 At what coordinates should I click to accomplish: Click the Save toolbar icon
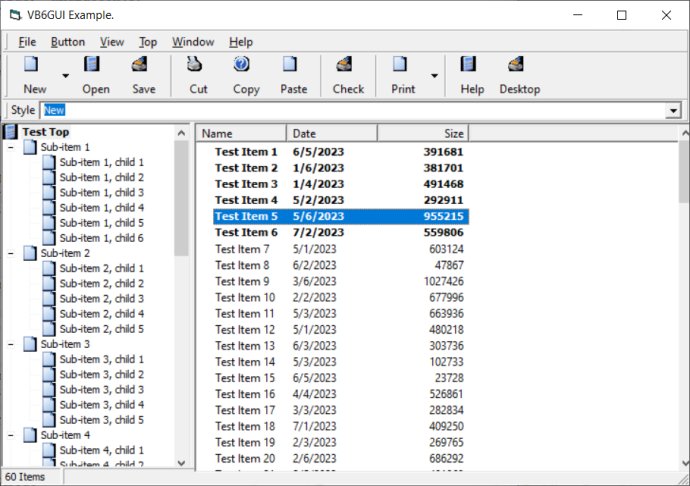tap(139, 64)
